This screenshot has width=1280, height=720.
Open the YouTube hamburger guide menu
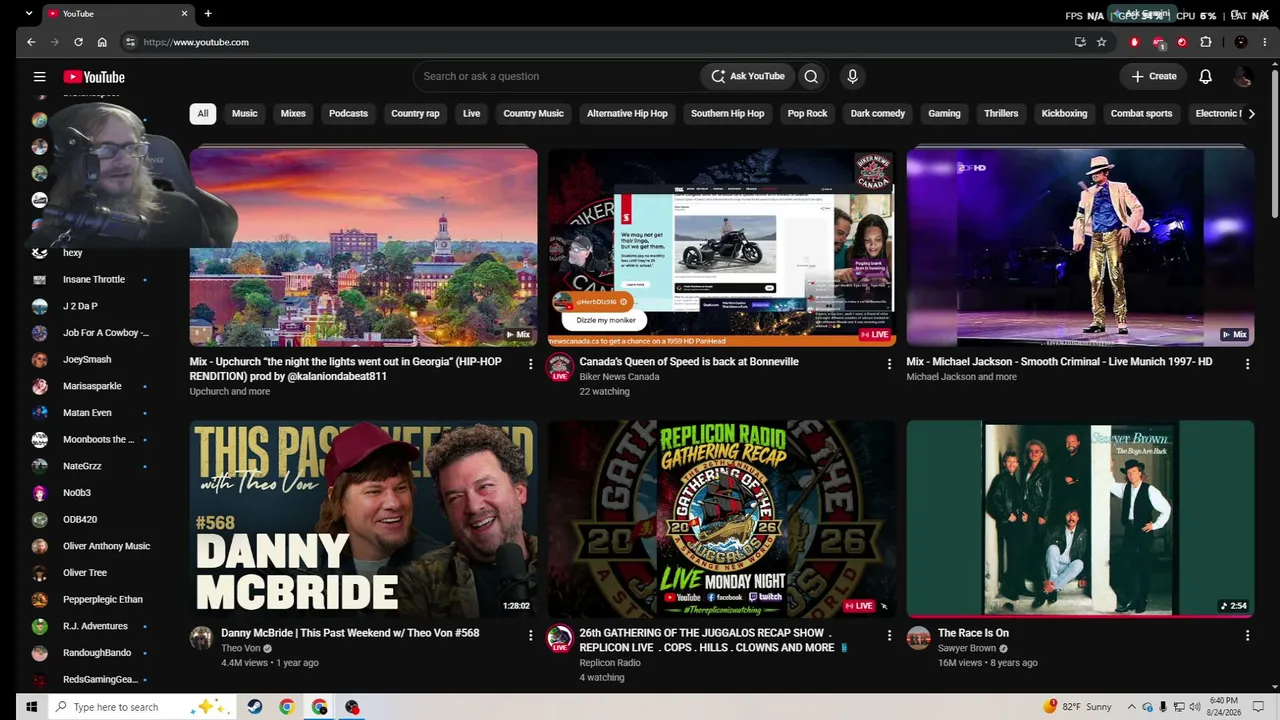coord(39,76)
